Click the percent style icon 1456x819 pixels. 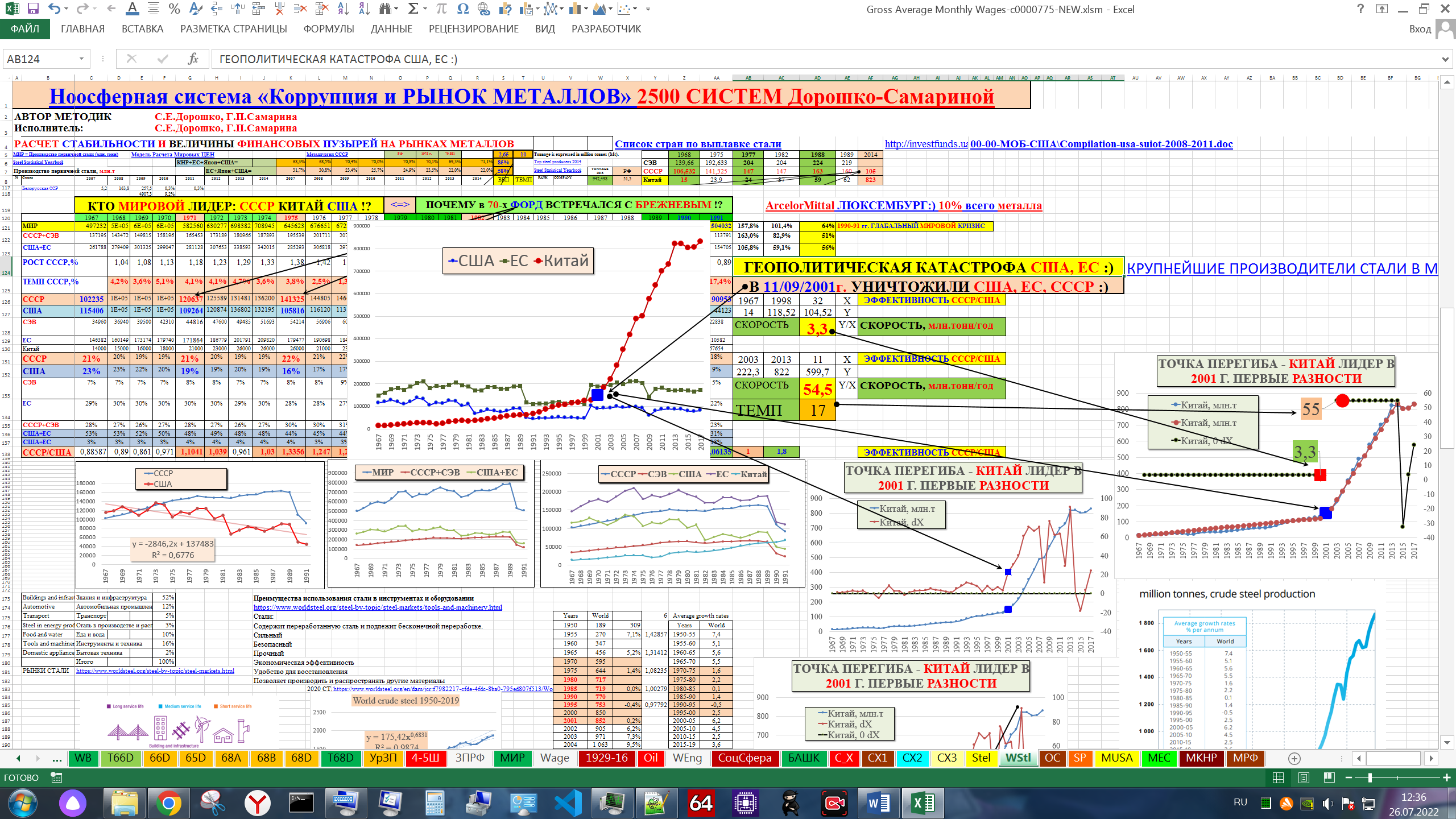click(174, 9)
